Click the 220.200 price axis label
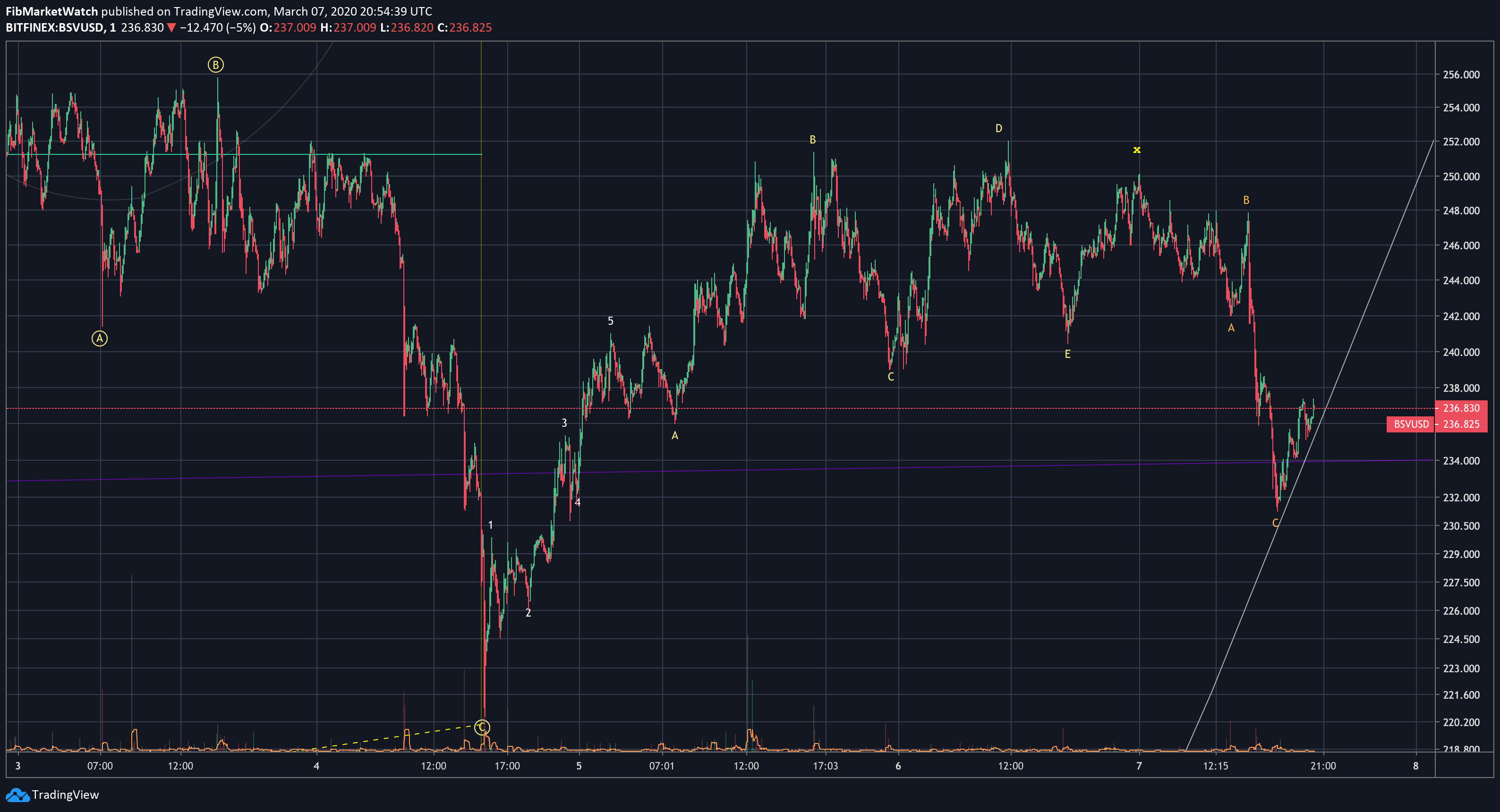 coord(1461,722)
